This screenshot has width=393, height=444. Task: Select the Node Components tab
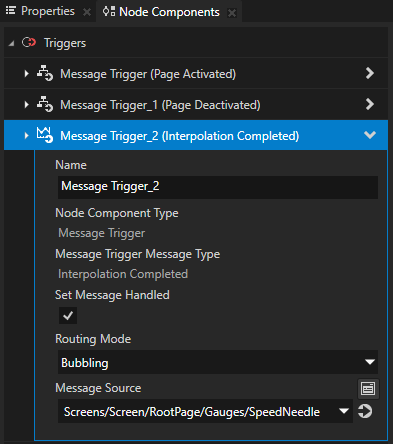[x=169, y=12]
